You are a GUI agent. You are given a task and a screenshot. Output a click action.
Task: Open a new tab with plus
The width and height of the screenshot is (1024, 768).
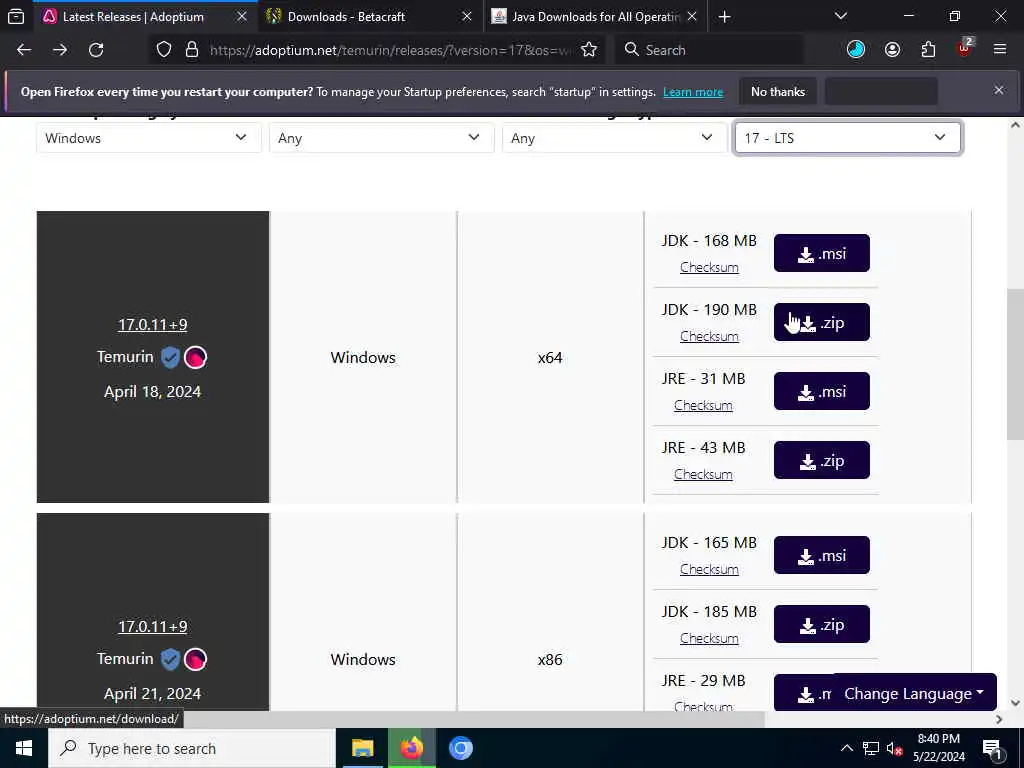point(724,17)
